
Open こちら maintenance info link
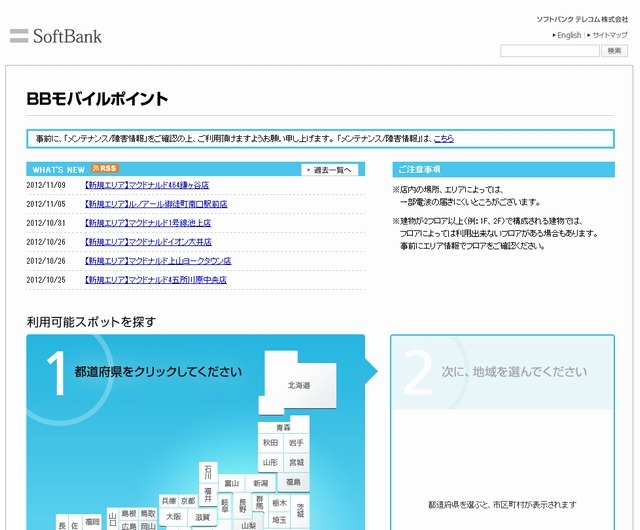444,138
